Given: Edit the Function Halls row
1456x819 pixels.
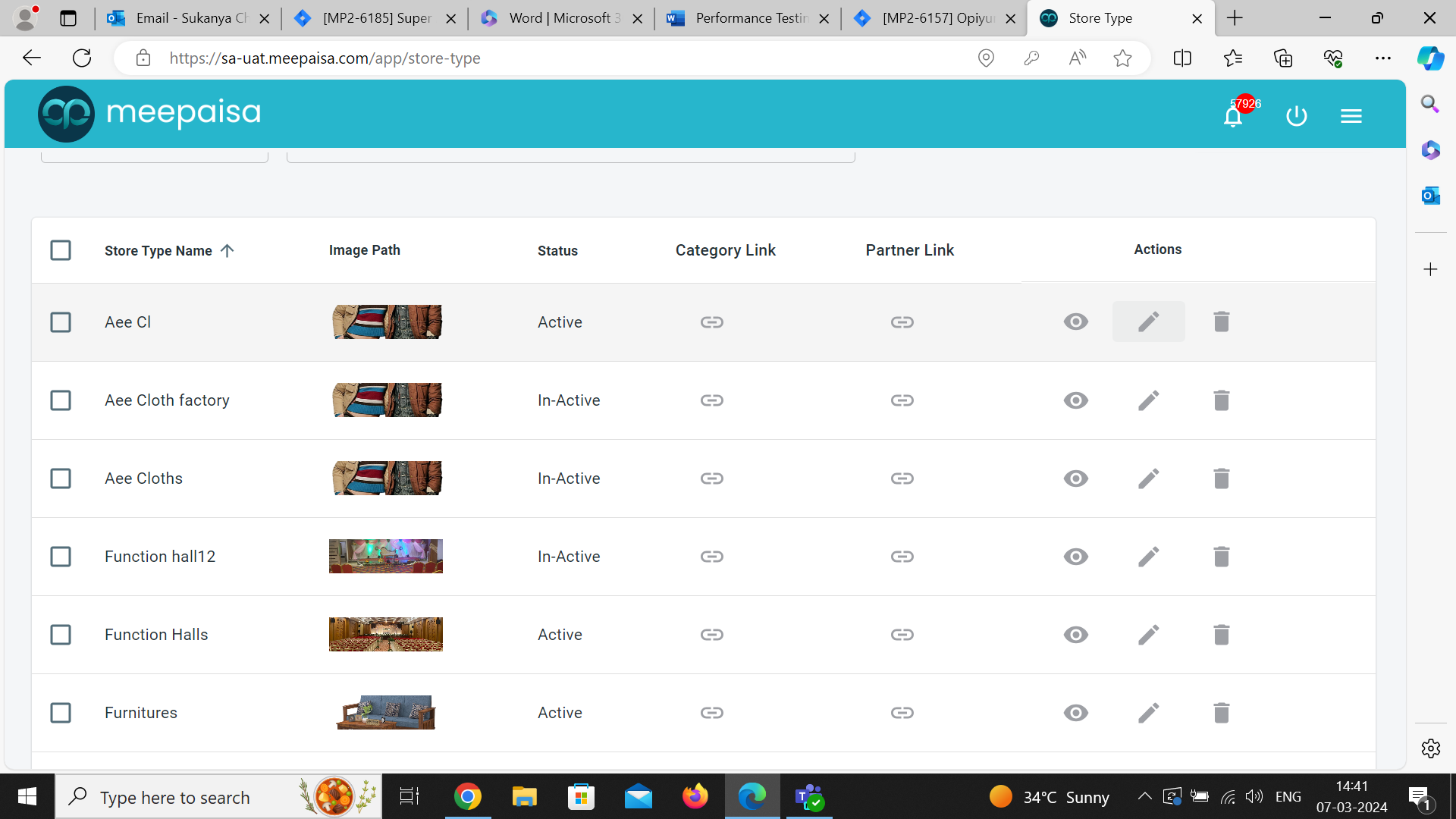Looking at the screenshot, I should point(1149,635).
